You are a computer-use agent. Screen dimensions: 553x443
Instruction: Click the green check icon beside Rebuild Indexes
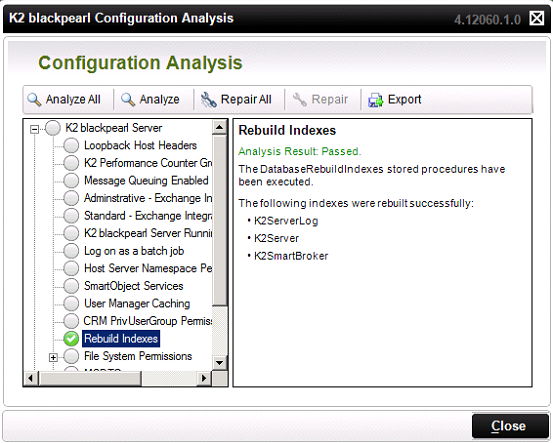point(71,339)
